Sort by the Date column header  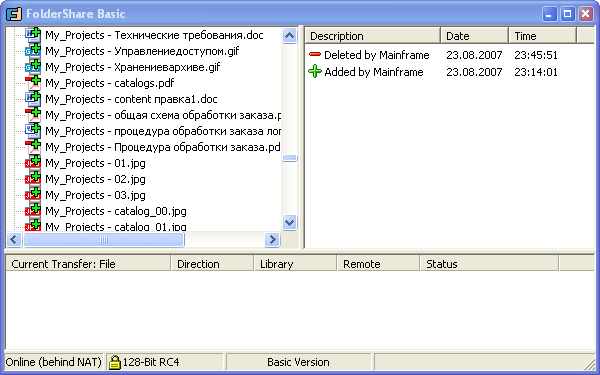(x=474, y=36)
